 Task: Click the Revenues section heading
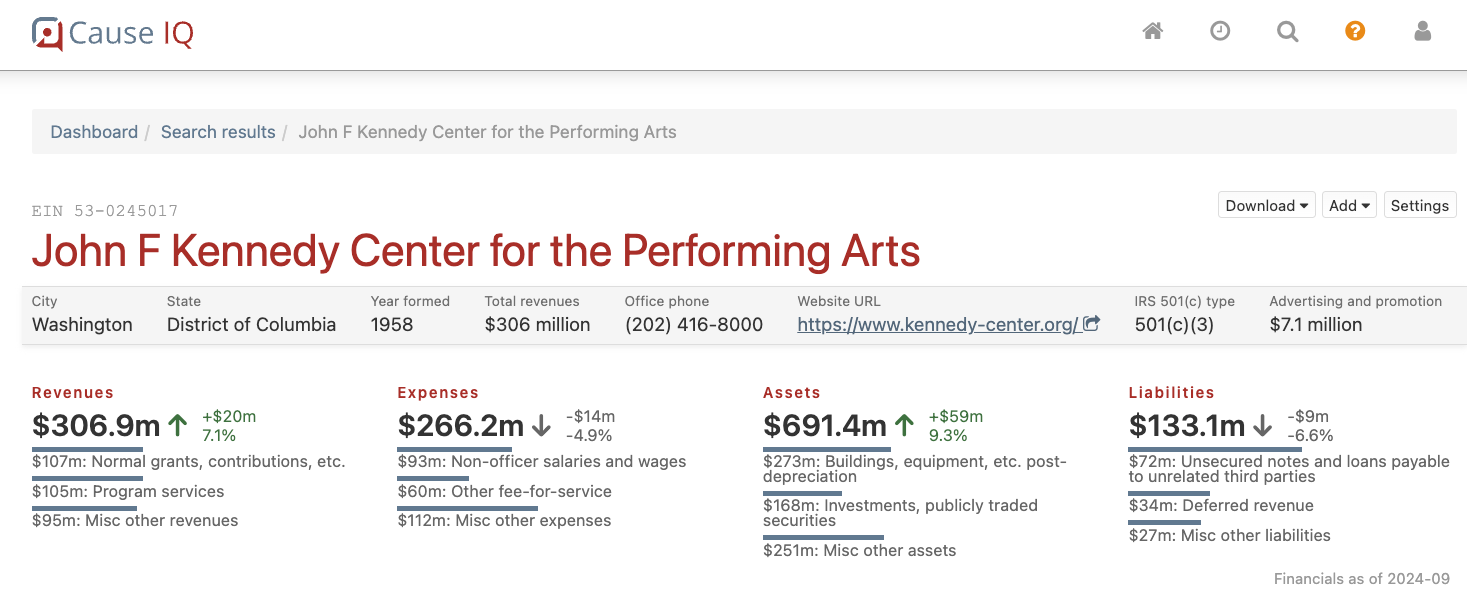pos(73,393)
